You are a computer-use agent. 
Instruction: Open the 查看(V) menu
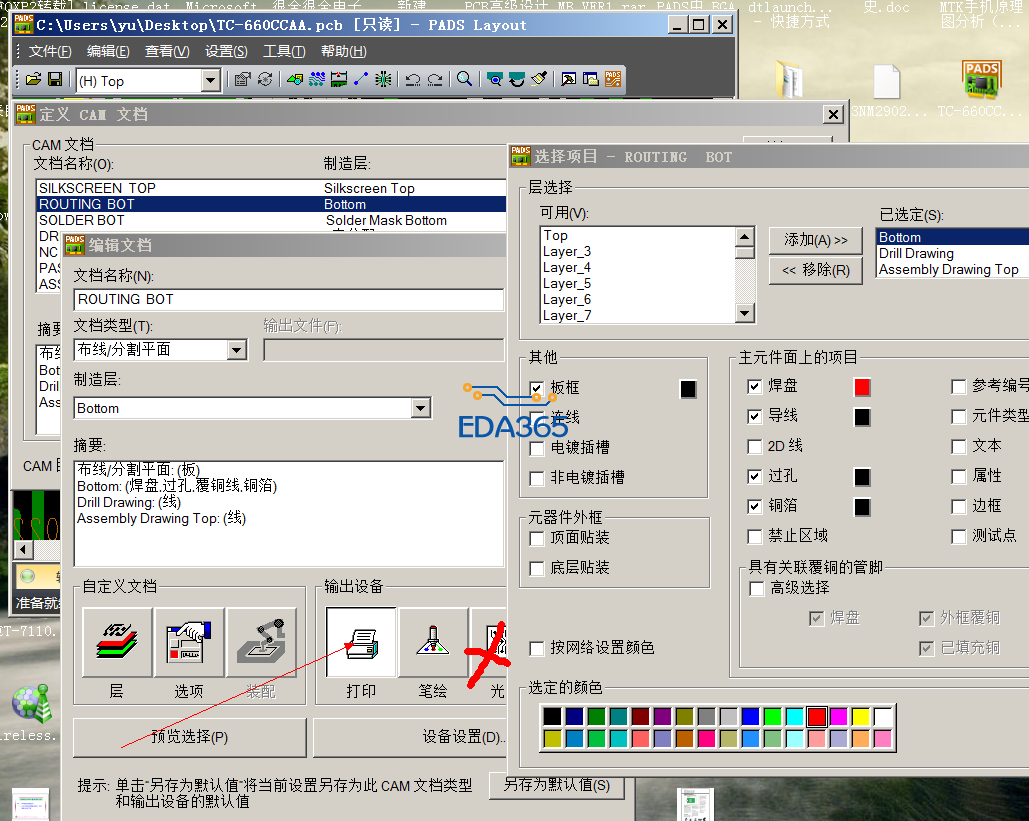pyautogui.click(x=167, y=51)
